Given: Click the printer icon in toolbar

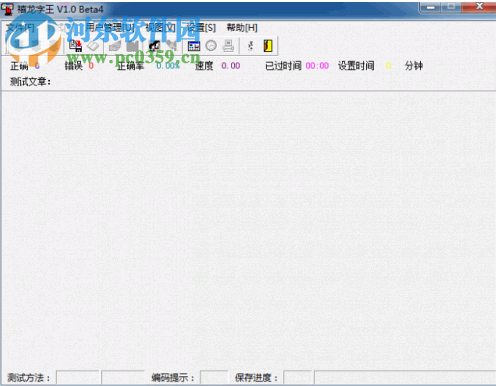Looking at the screenshot, I should click(228, 46).
